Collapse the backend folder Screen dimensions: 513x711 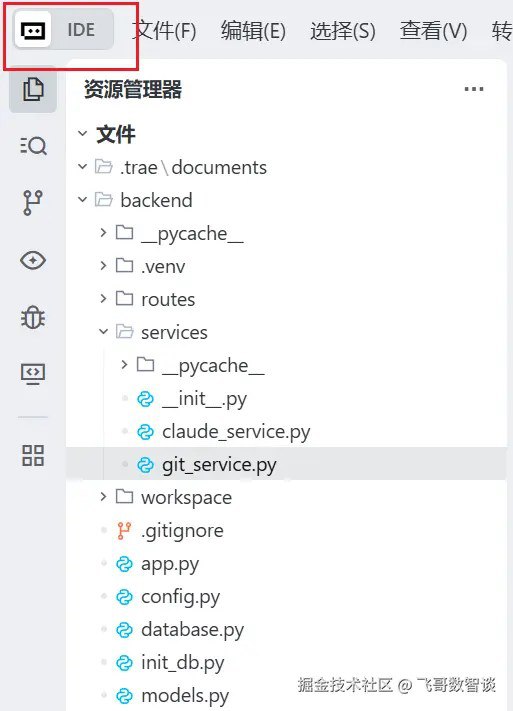[82, 200]
